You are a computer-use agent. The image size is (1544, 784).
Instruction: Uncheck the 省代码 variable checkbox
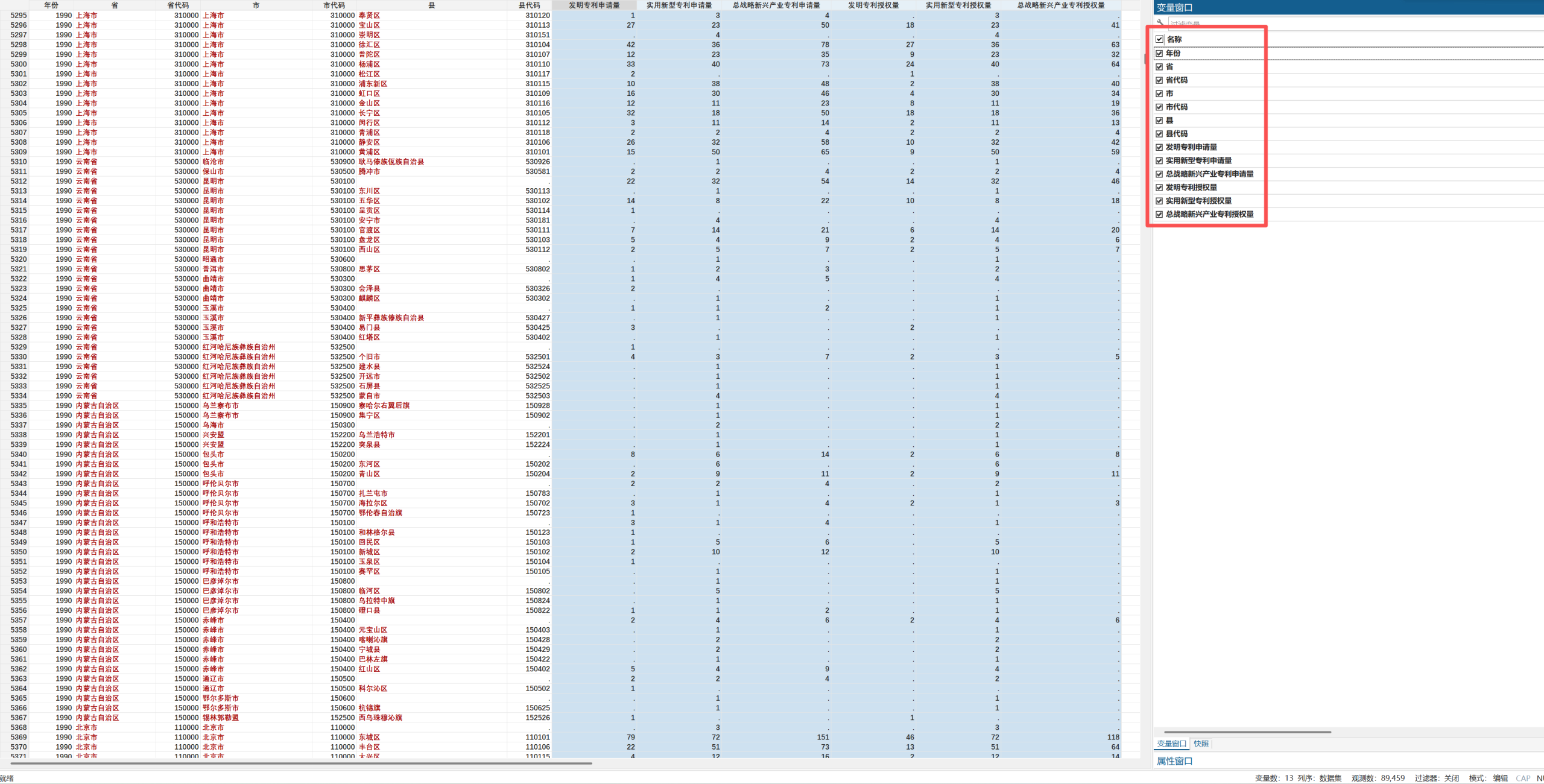[1159, 80]
